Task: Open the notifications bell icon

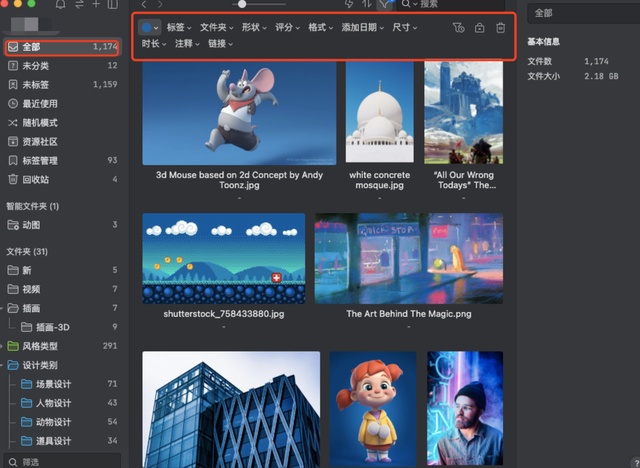Action: 60,4
